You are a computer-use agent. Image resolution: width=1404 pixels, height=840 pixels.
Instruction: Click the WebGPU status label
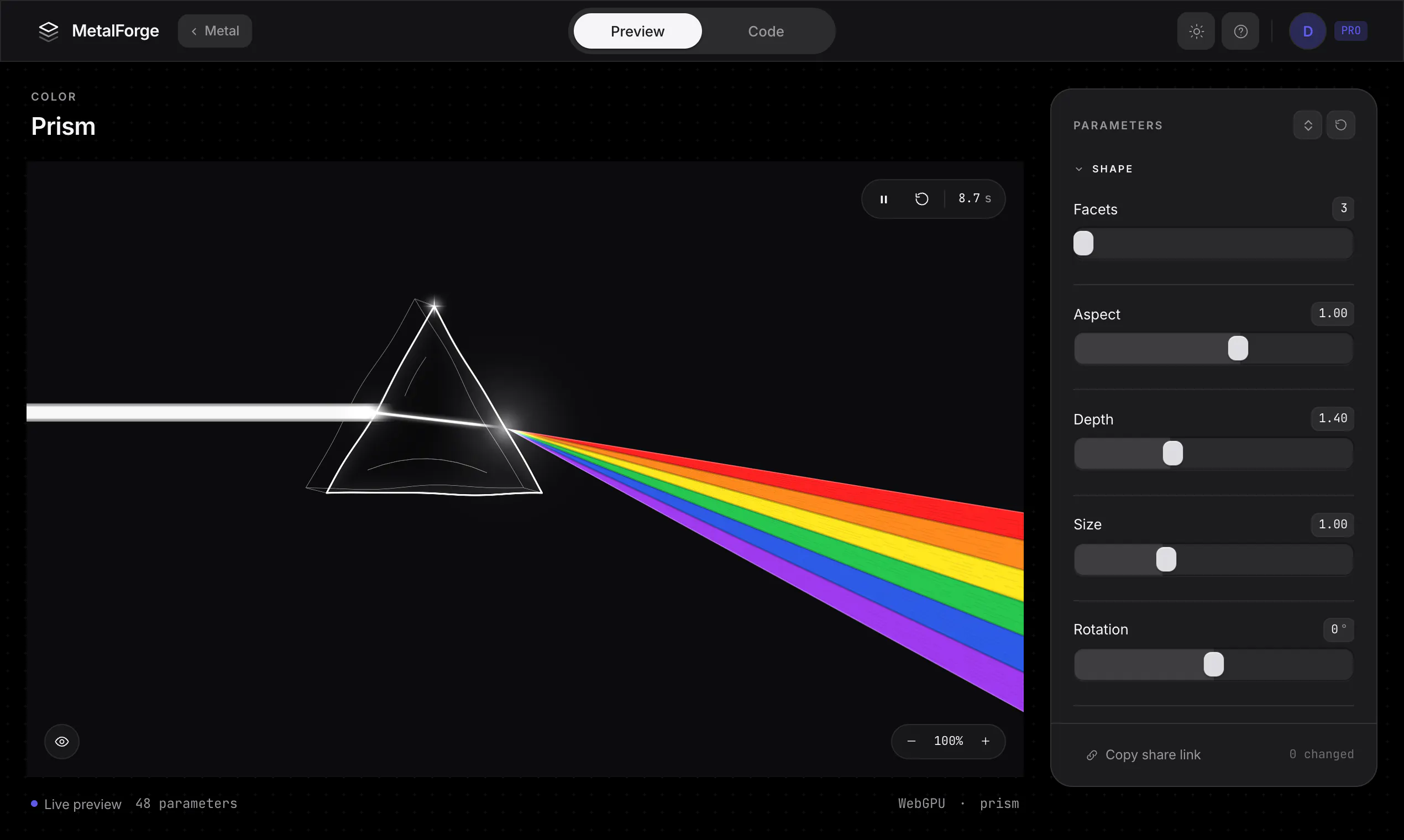coord(921,804)
